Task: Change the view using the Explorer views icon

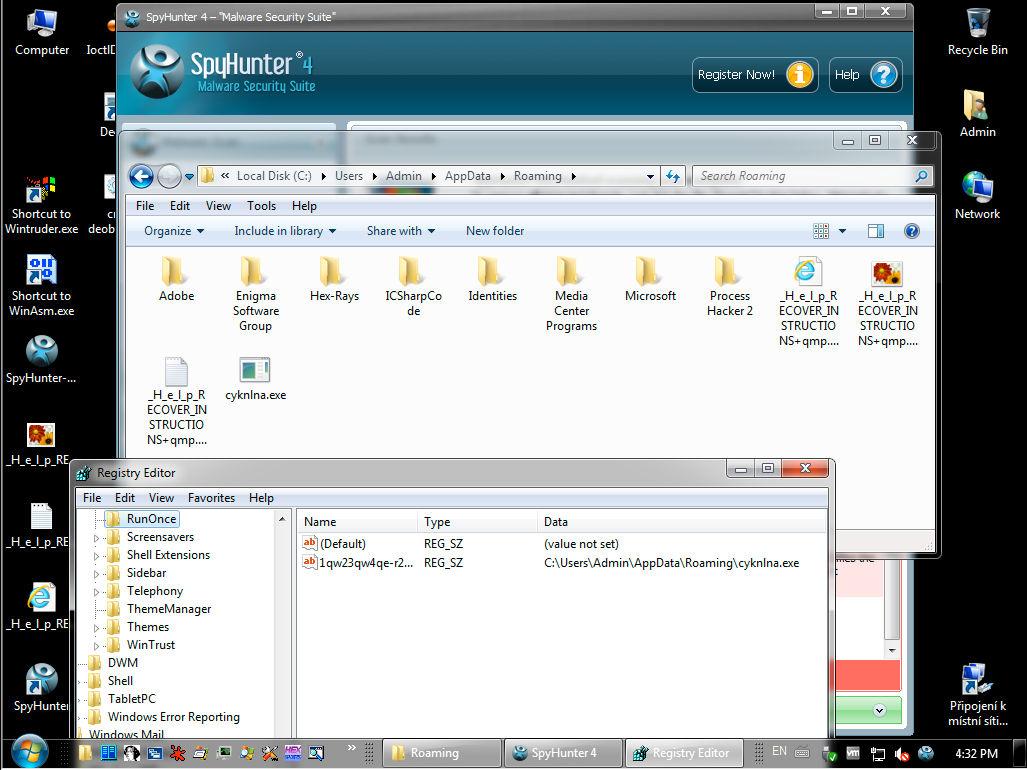Action: 821,230
